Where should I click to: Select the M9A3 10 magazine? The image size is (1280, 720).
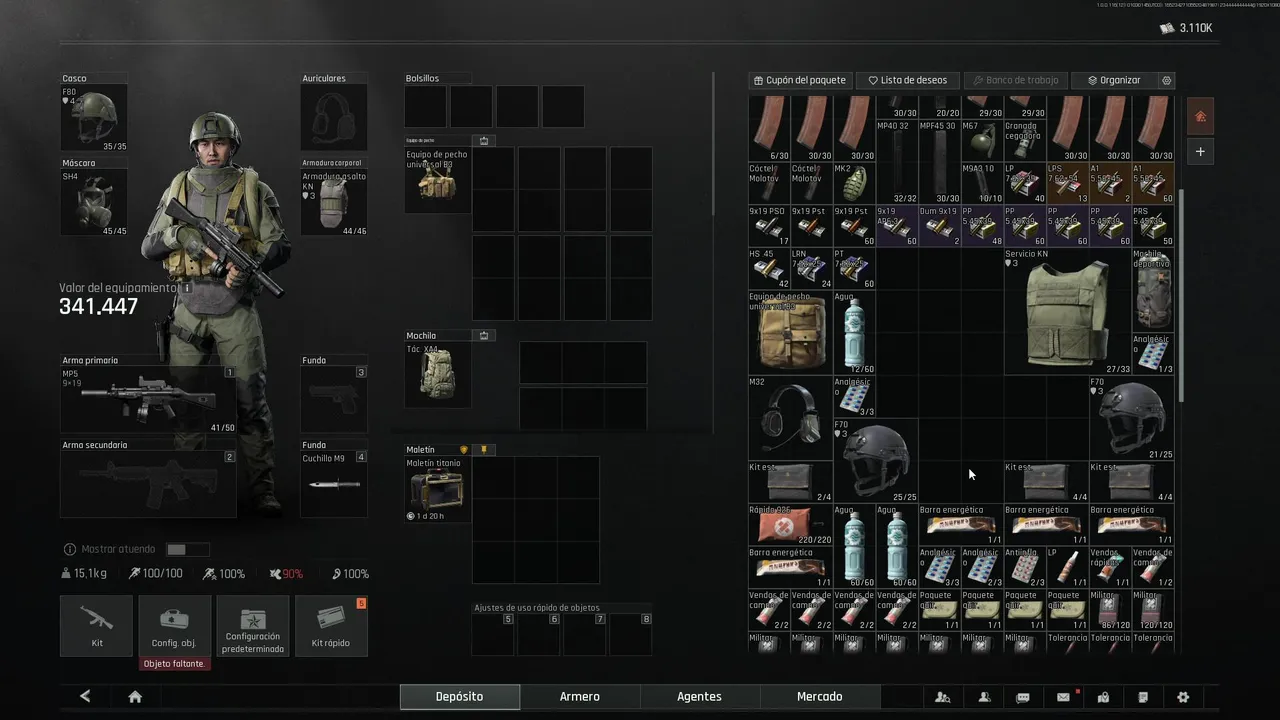pos(982,183)
